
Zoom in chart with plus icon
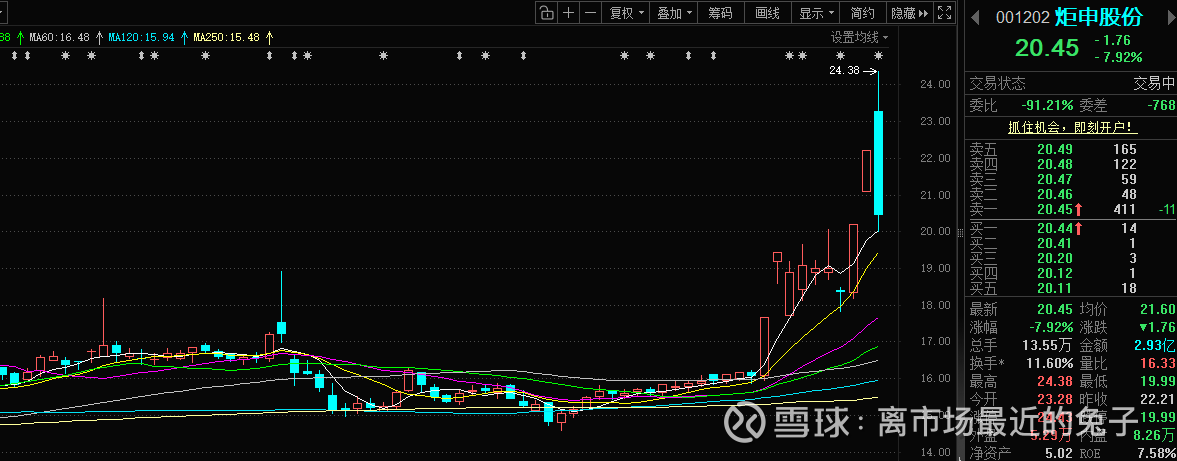click(568, 12)
